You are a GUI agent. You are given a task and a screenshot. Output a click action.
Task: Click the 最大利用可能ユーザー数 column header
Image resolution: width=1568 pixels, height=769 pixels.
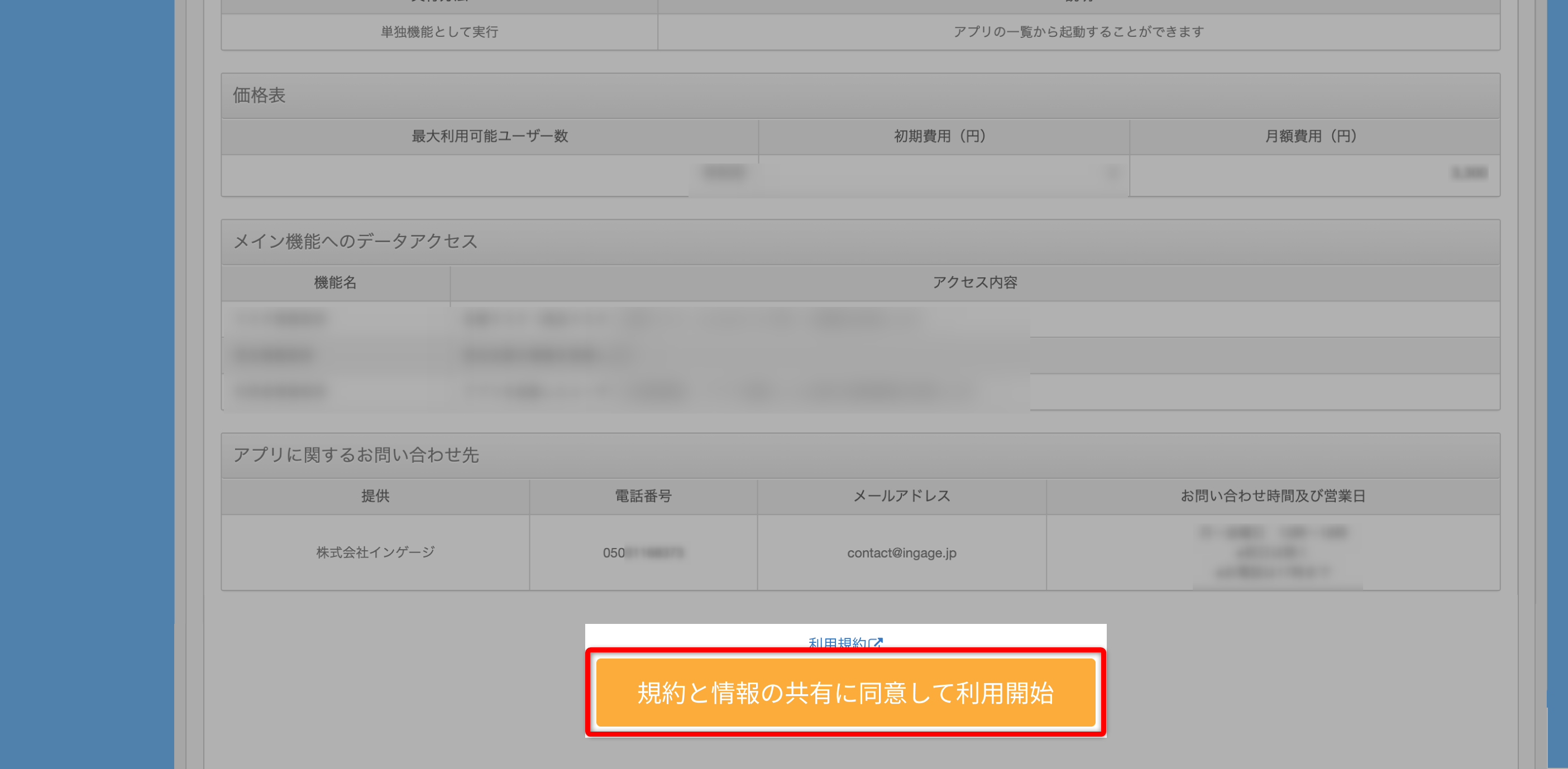tap(489, 136)
